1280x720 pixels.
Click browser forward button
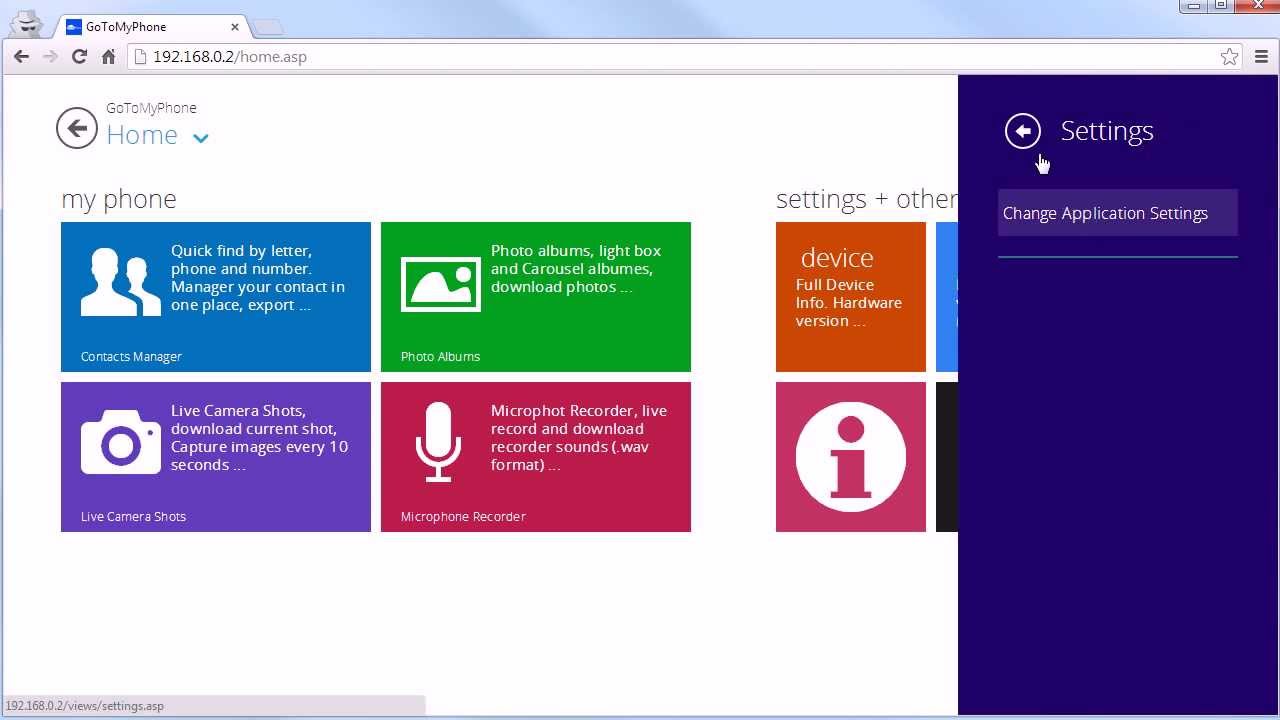[50, 57]
